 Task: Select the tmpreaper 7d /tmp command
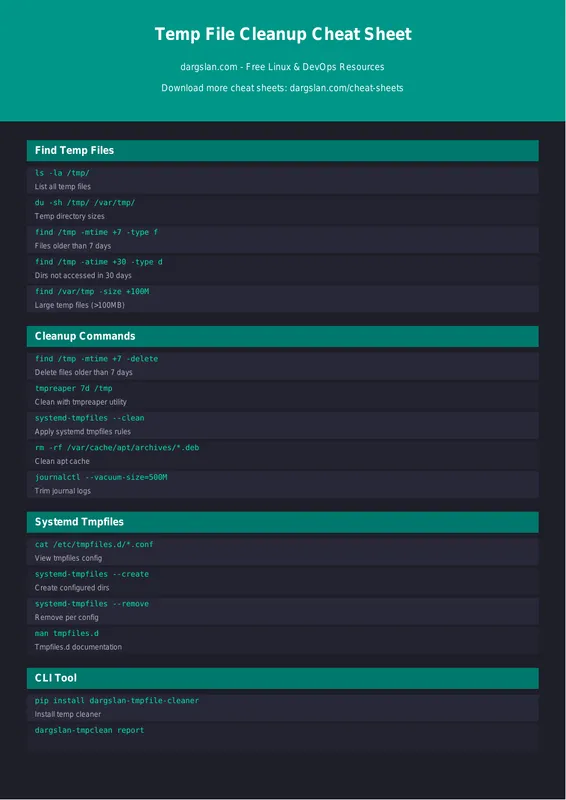73,388
